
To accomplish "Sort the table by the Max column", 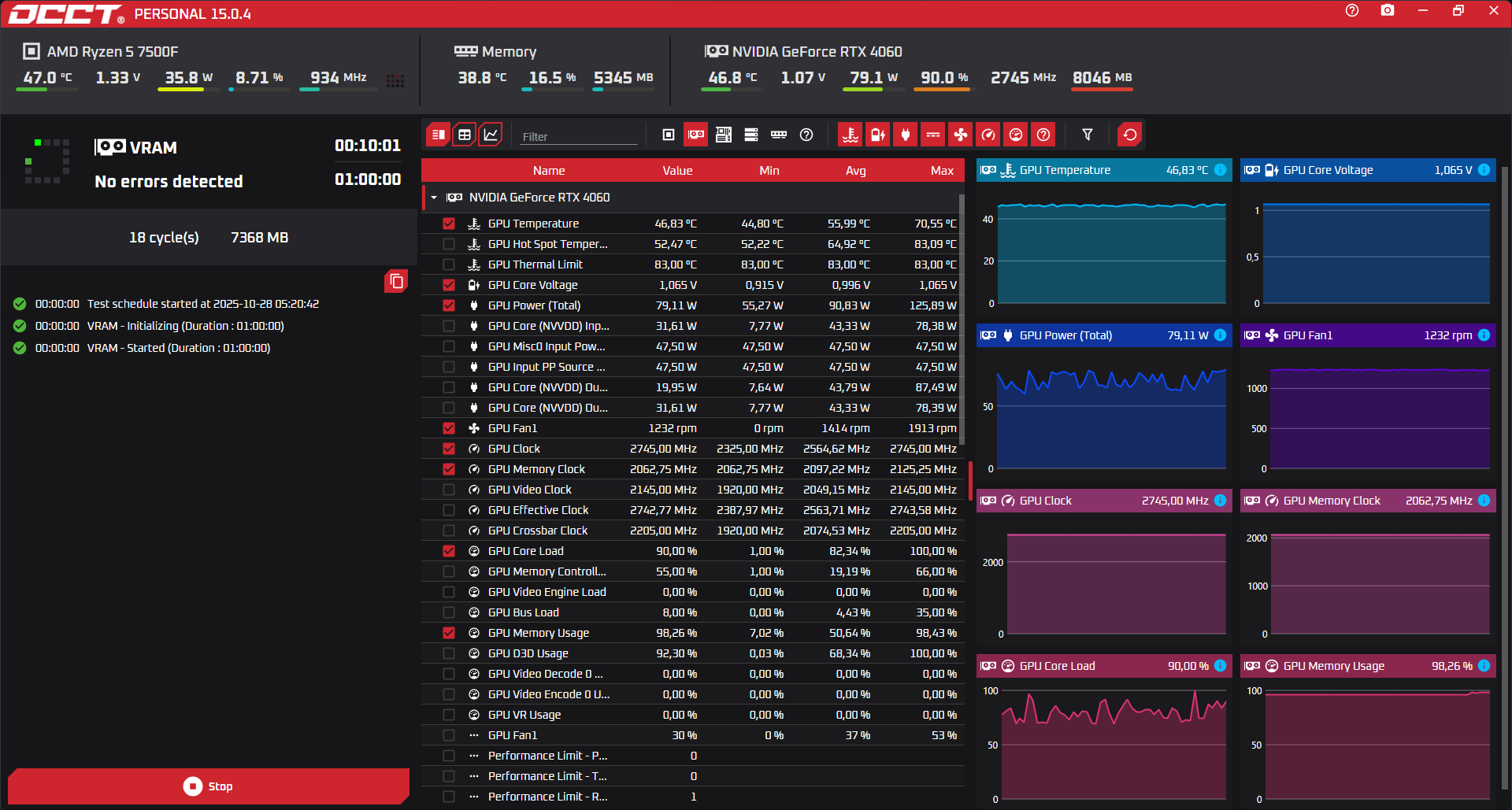I will 941,171.
